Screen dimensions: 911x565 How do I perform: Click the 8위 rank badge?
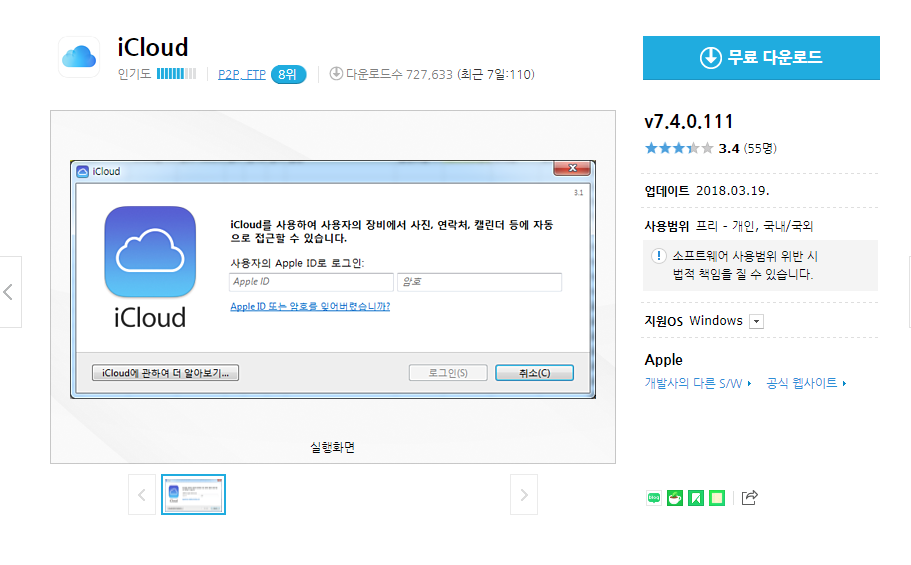(288, 74)
